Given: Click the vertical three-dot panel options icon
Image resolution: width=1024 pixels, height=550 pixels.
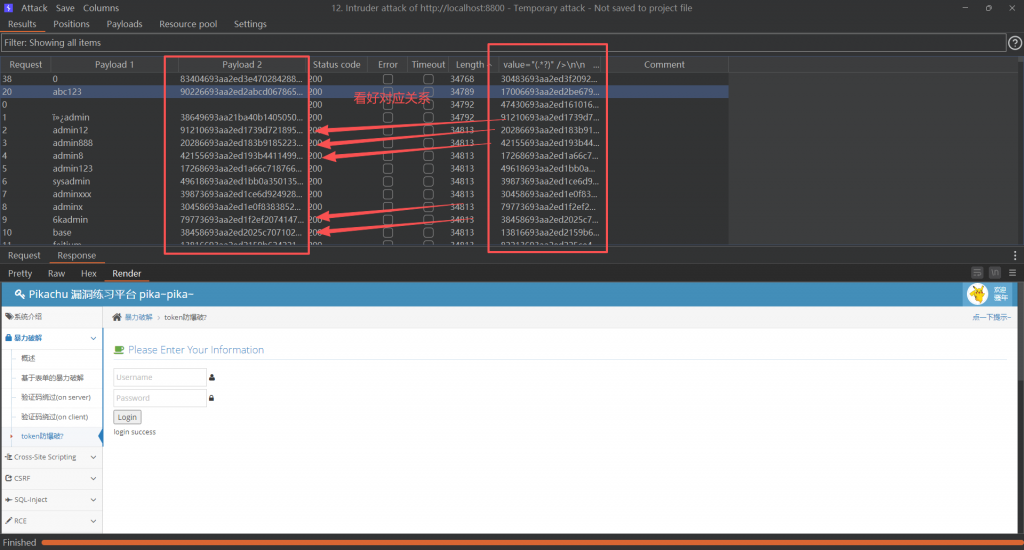Looking at the screenshot, I should [x=1016, y=256].
